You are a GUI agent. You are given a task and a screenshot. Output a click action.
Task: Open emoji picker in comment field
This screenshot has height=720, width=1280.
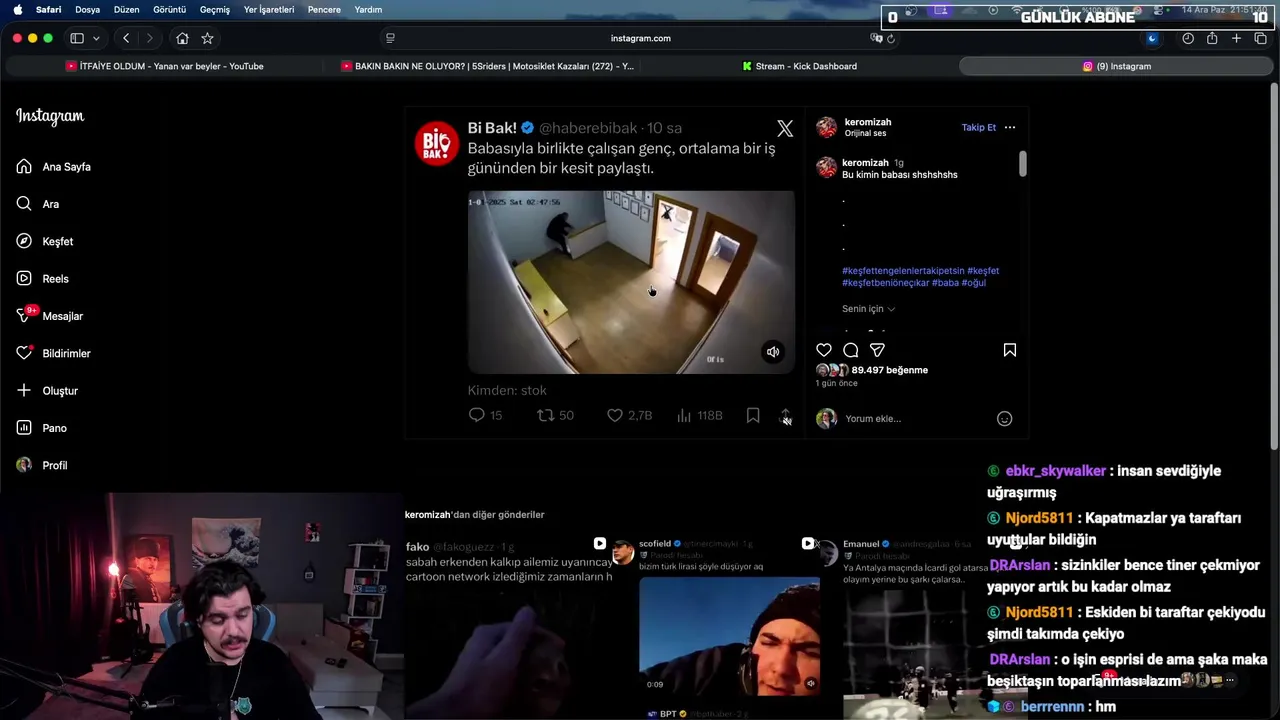1005,419
